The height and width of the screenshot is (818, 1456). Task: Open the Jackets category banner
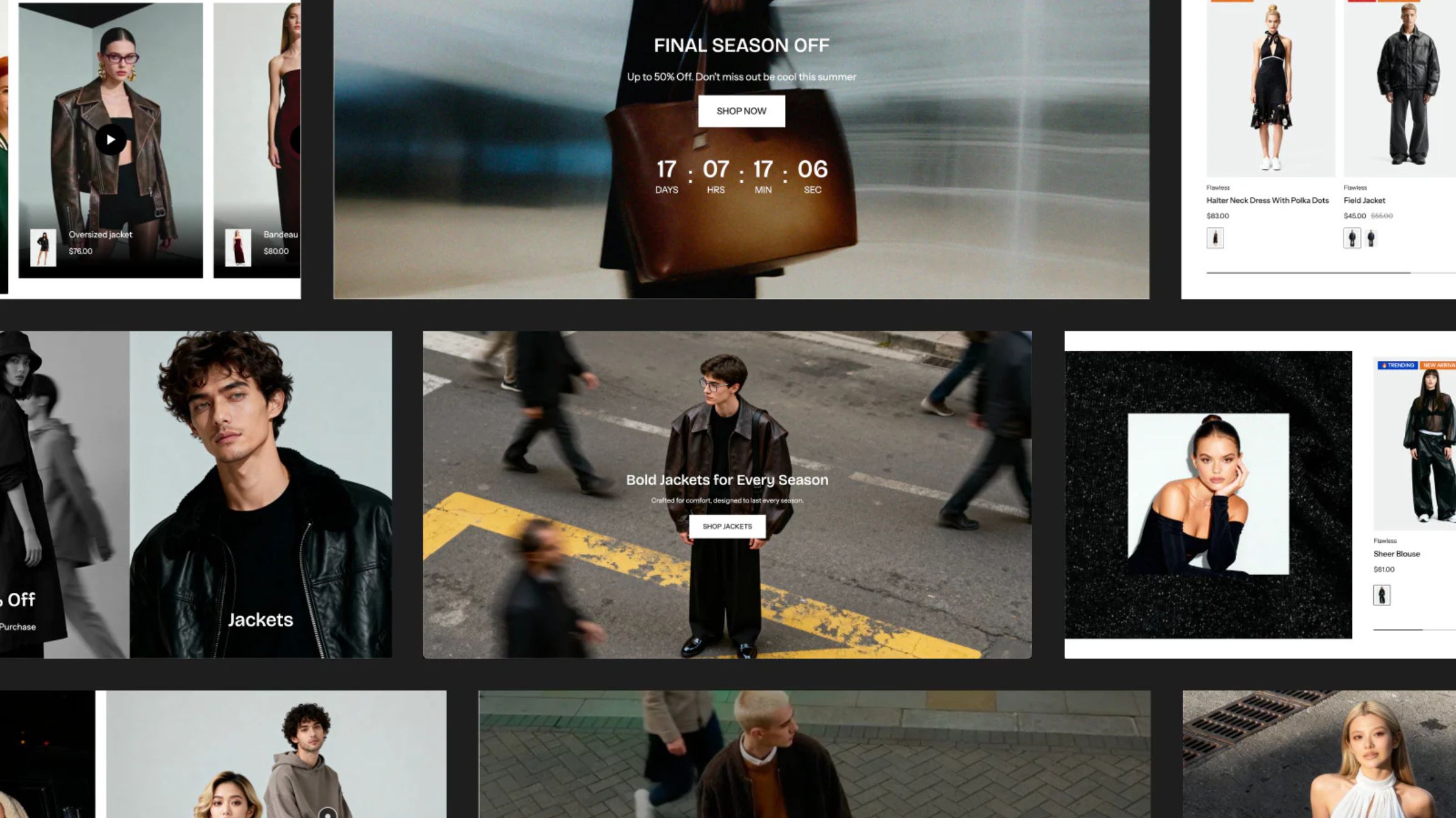tap(261, 494)
